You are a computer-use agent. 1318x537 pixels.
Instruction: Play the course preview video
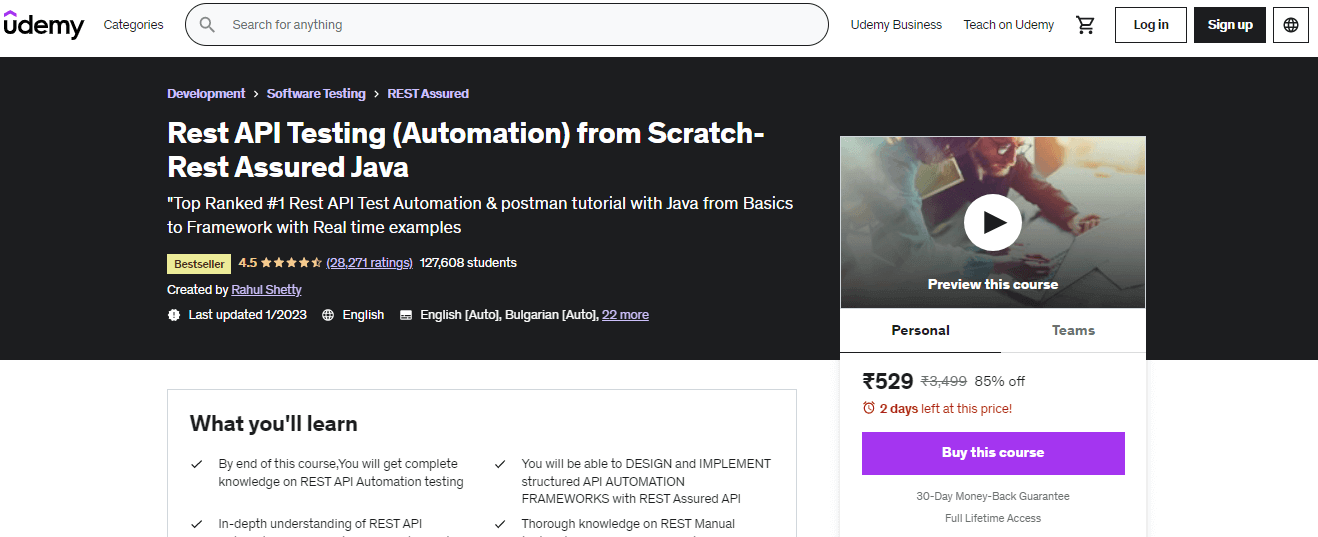(992, 222)
